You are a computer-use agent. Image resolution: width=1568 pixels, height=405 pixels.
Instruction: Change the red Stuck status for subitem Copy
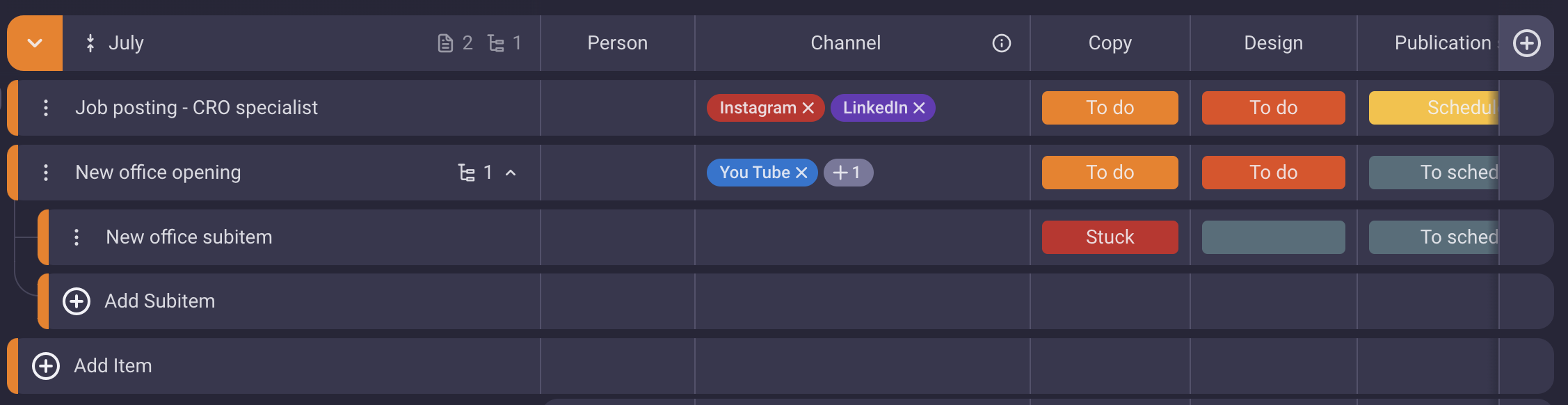(x=1110, y=237)
